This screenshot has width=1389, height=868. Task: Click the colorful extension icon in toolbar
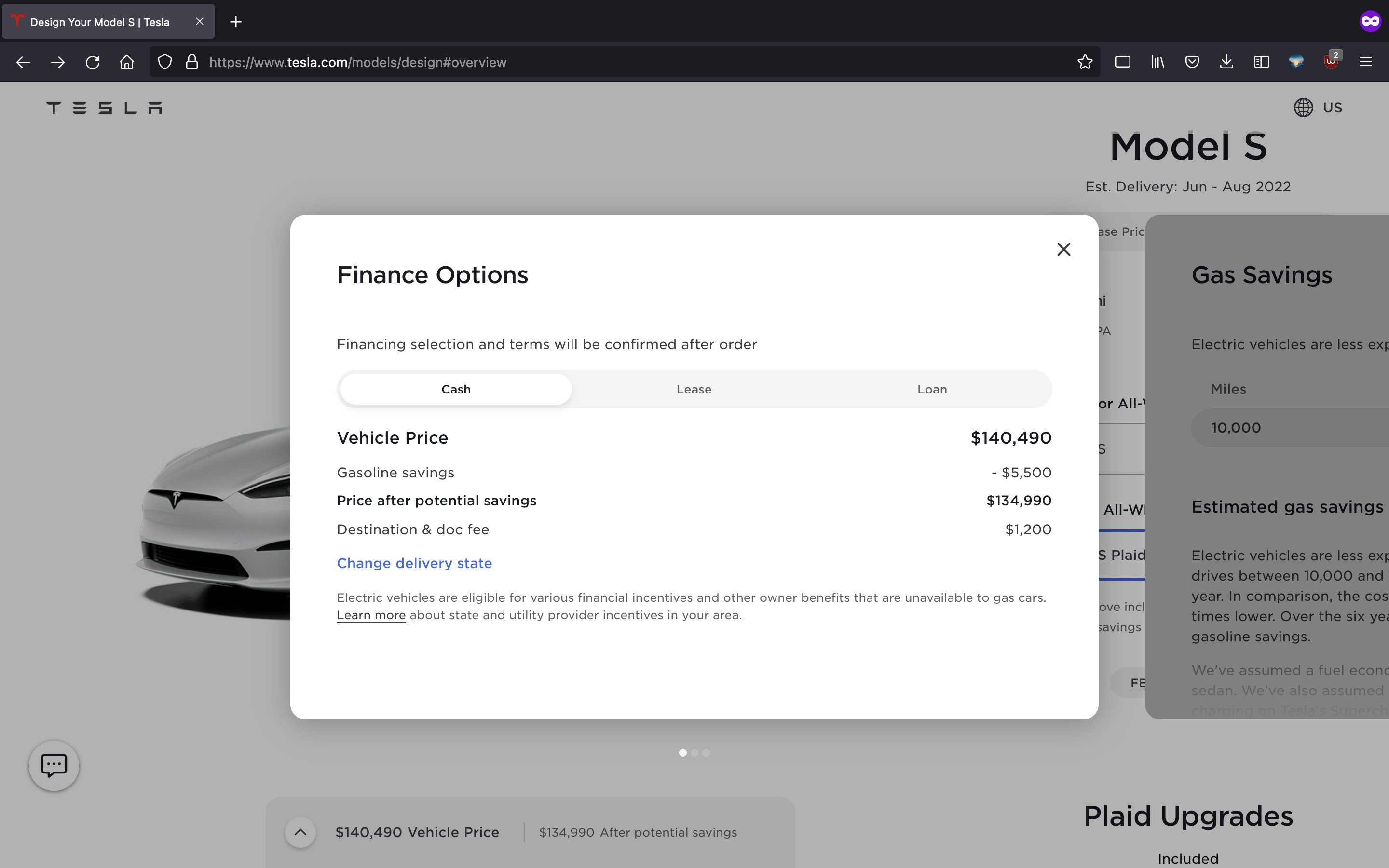click(1296, 62)
